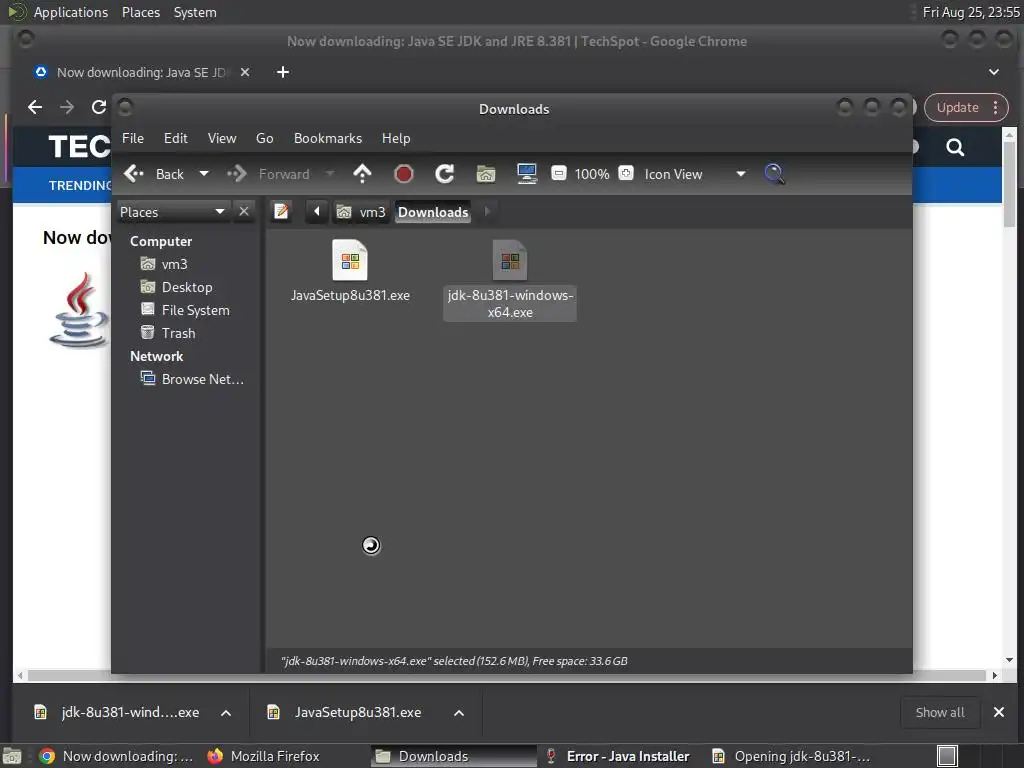This screenshot has height=768, width=1024.
Task: Open the View menu
Action: (222, 138)
